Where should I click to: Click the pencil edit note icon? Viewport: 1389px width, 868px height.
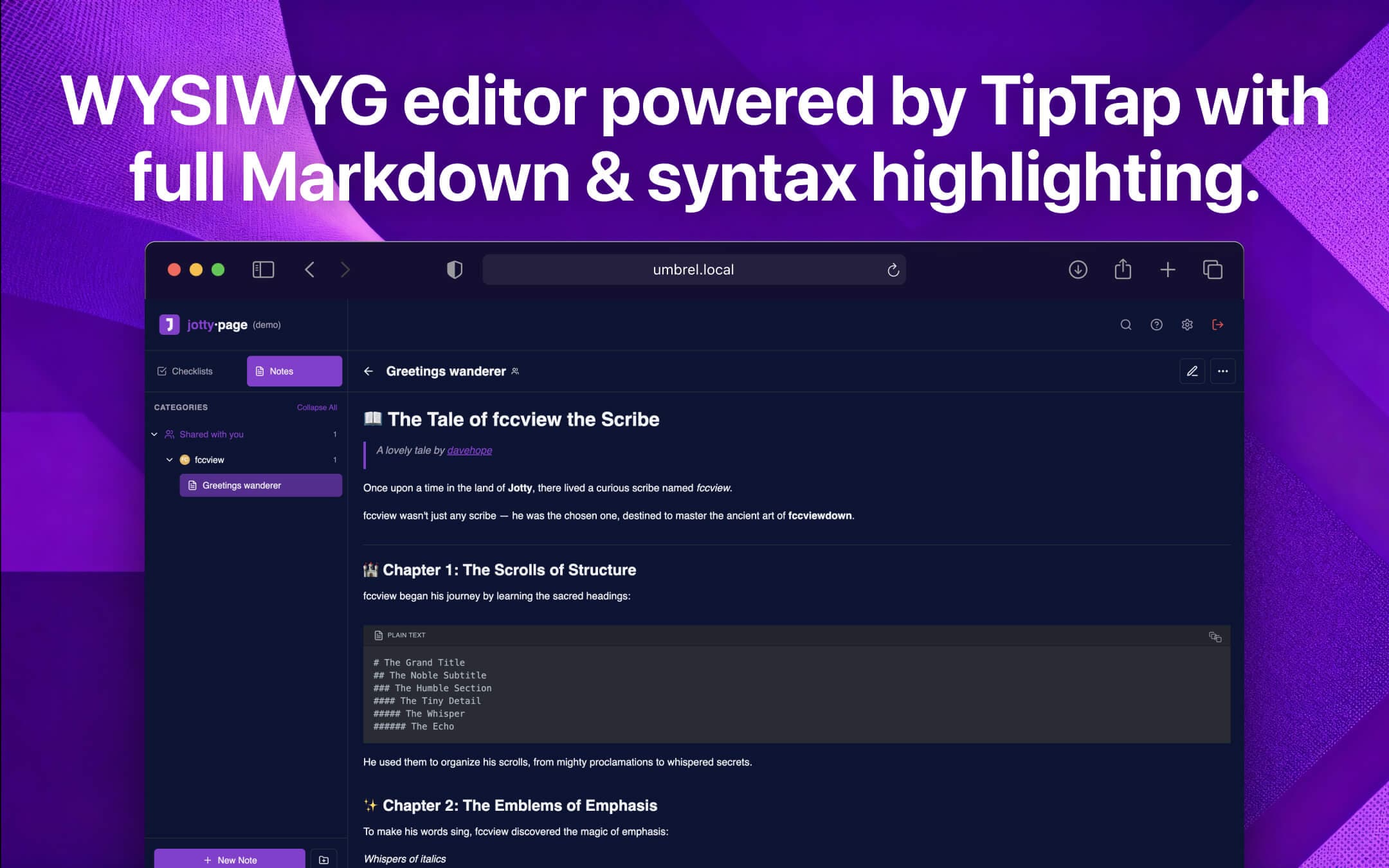coord(1192,371)
